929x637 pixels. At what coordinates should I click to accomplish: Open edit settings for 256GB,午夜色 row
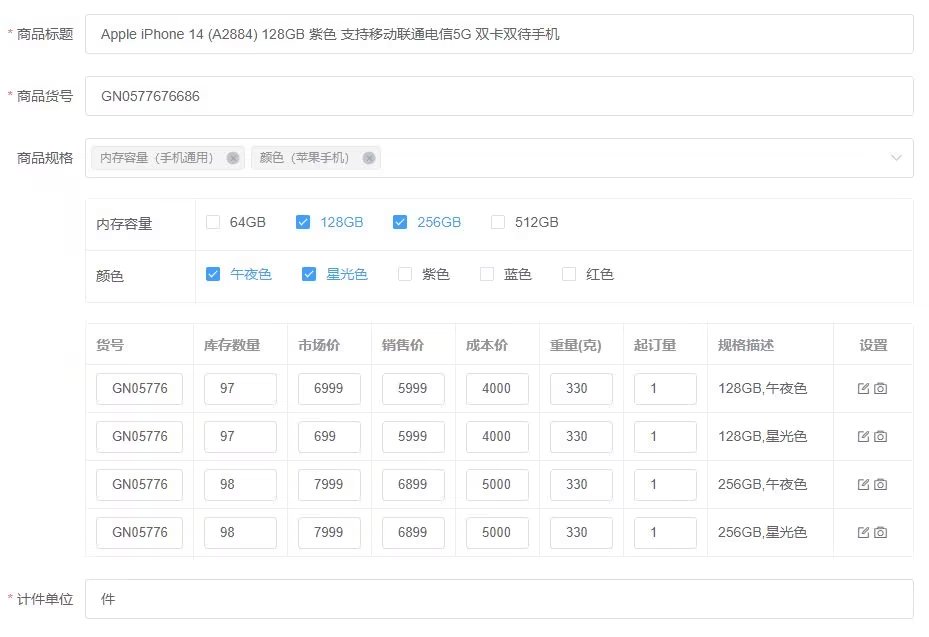[x=863, y=484]
